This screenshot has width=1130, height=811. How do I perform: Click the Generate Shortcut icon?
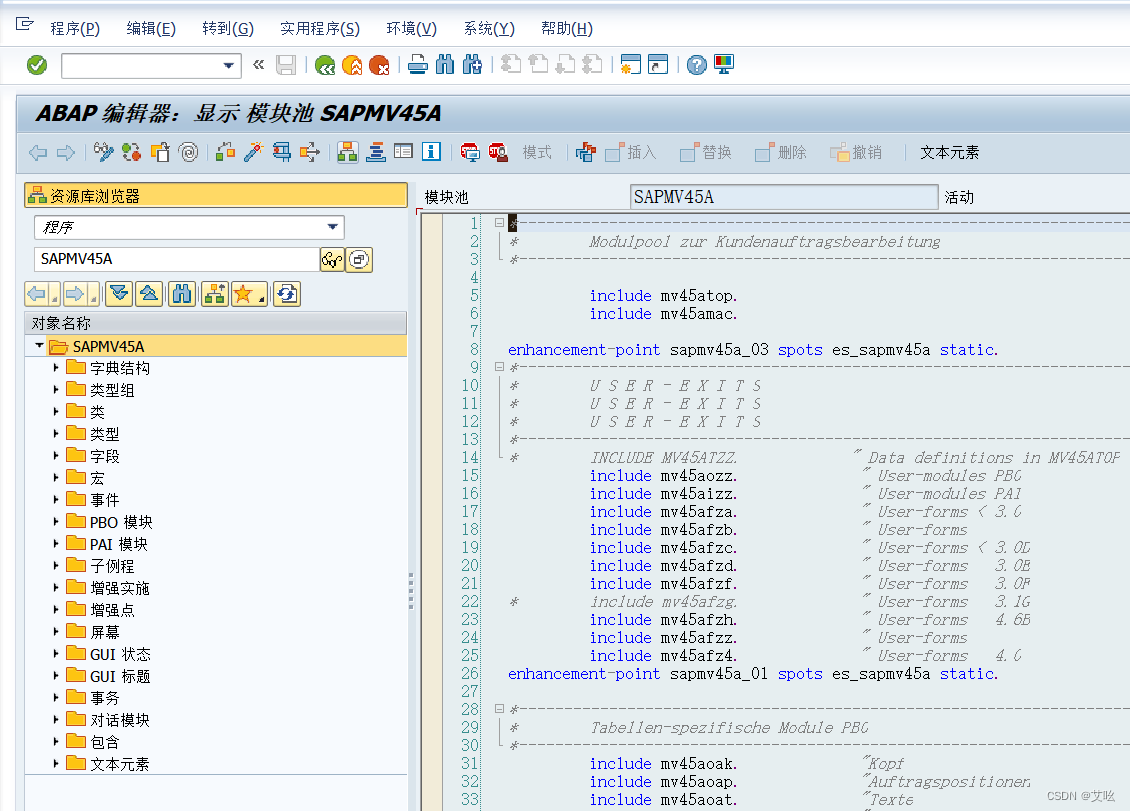coord(658,65)
